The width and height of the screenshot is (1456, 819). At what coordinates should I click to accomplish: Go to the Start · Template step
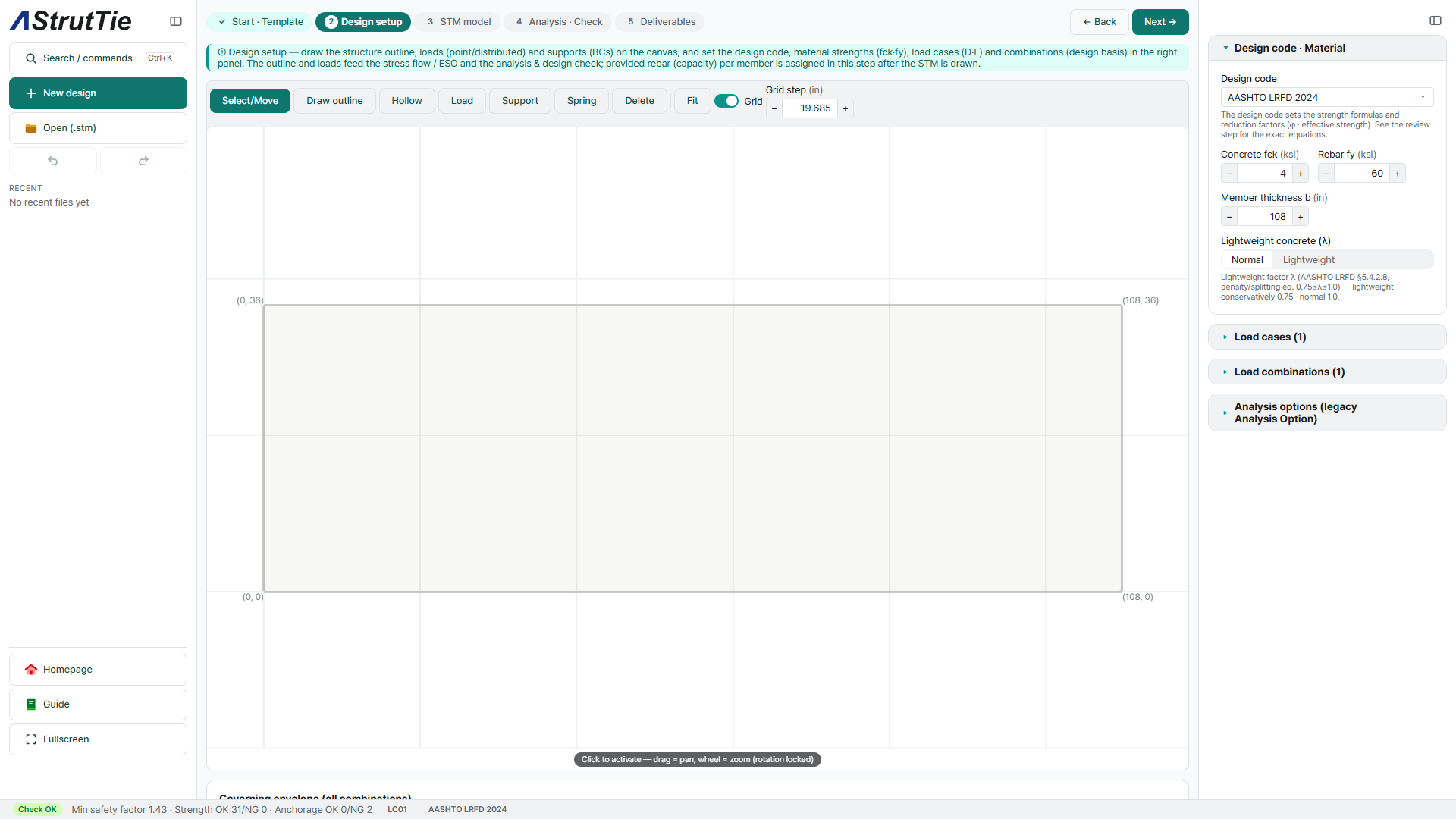tap(260, 22)
